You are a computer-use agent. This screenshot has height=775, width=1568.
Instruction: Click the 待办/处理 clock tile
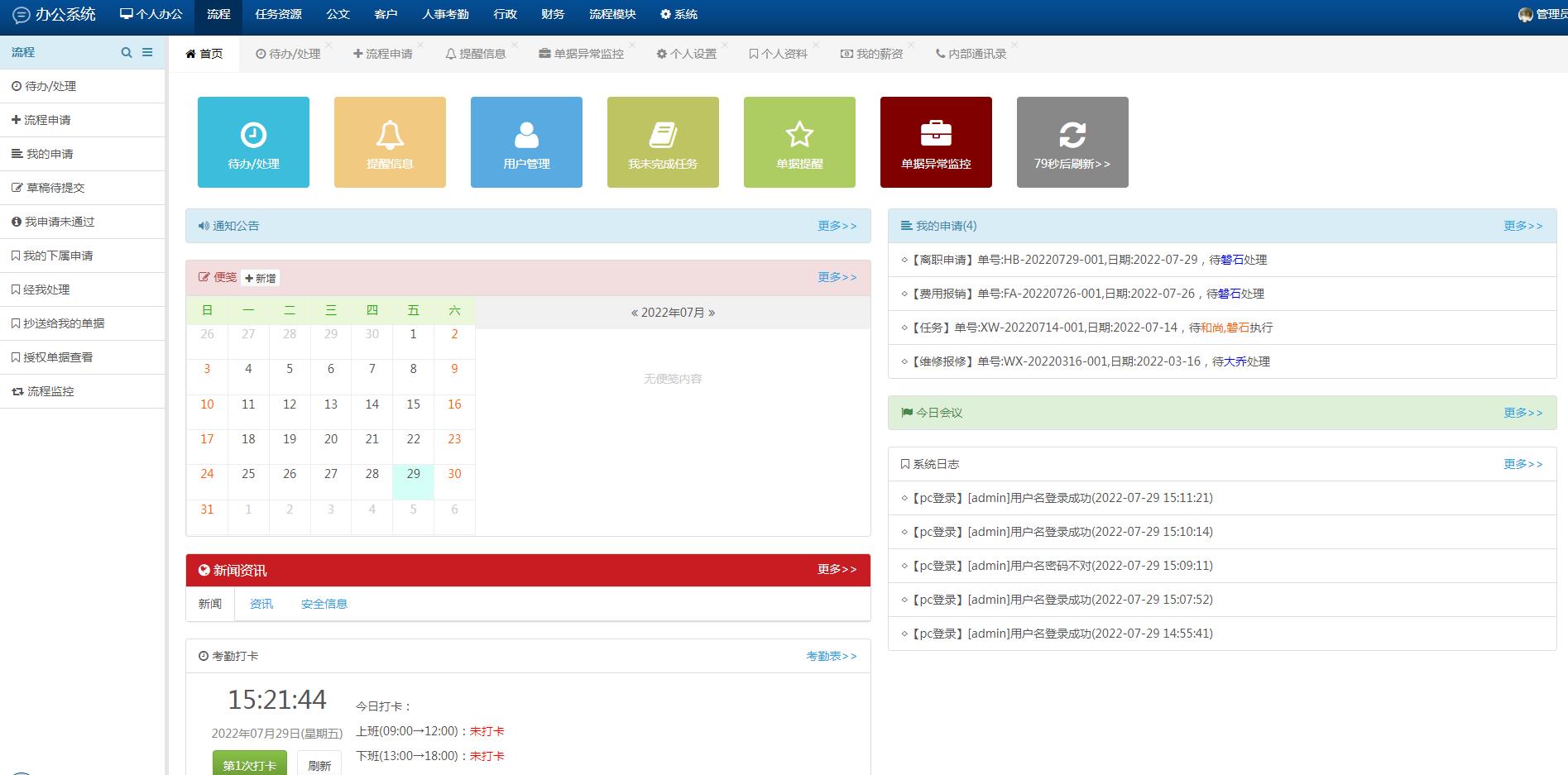(253, 142)
